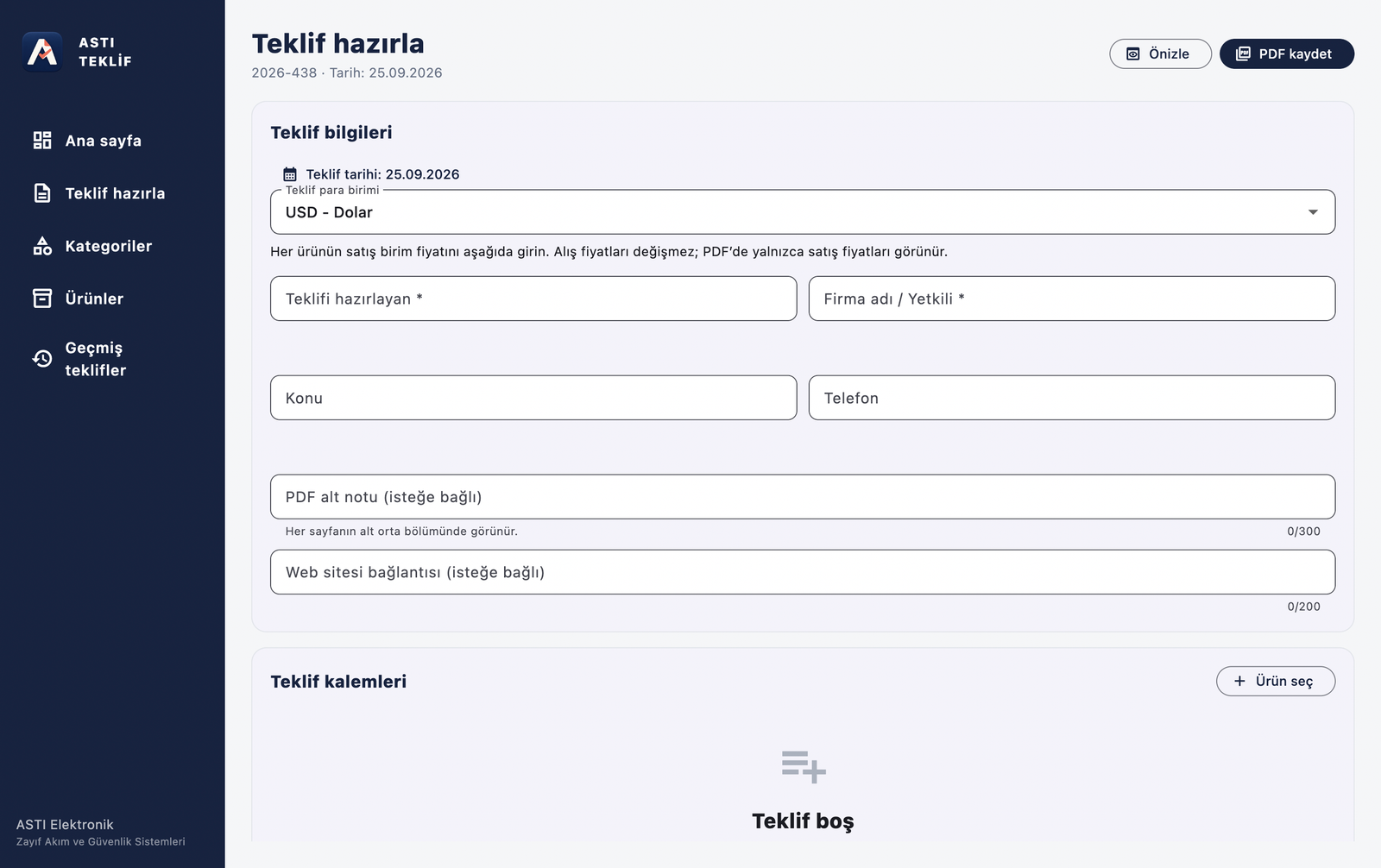
Task: Click the Ürünler archive box icon
Action: click(x=42, y=299)
